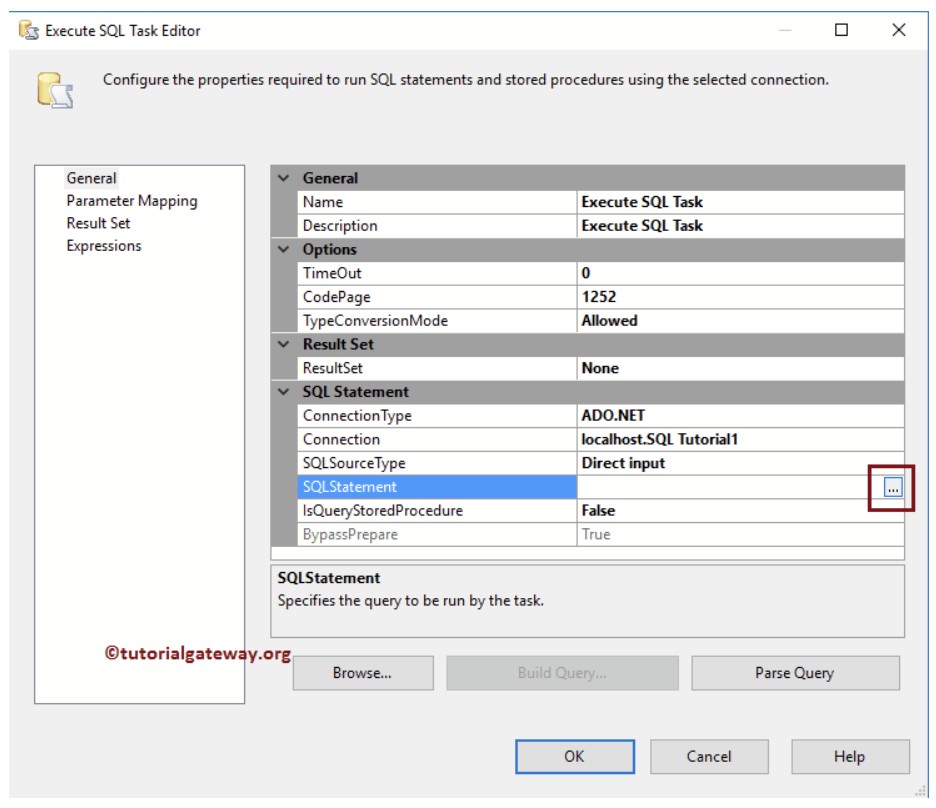Select the Name property label
The height and width of the screenshot is (808, 936).
pyautogui.click(x=437, y=202)
